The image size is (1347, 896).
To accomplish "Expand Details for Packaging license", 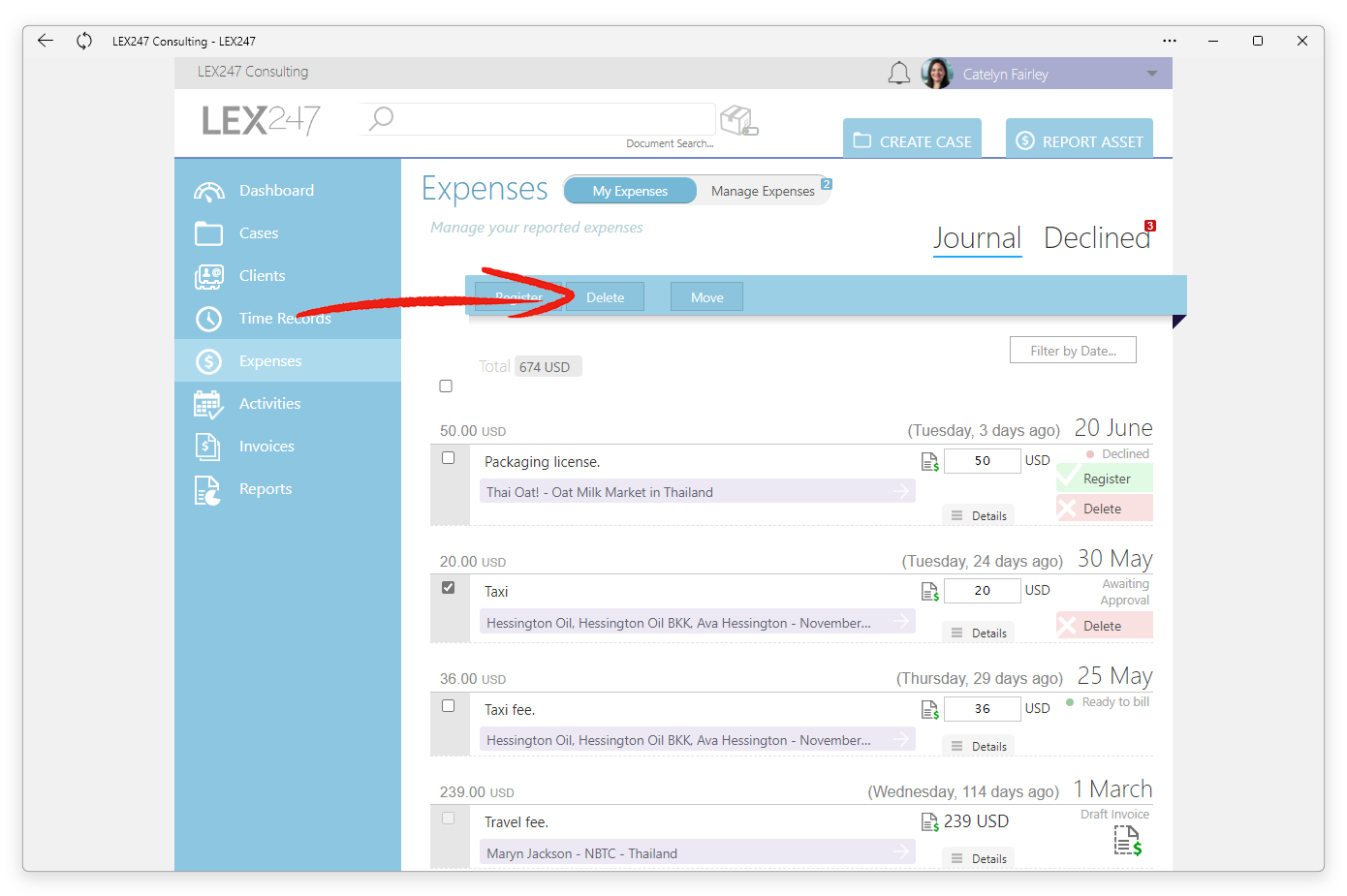I will pos(979,515).
